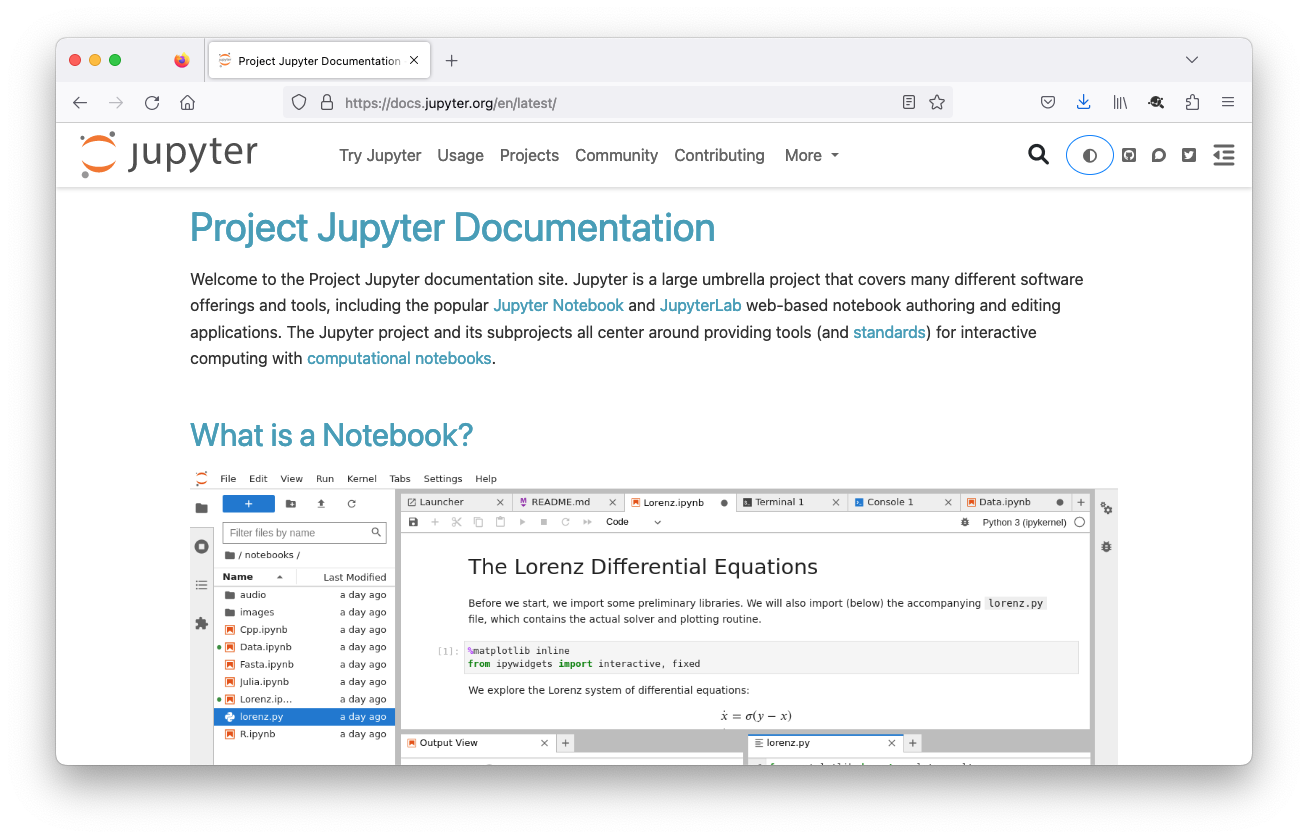Reload the page with the refresh button
The image size is (1308, 839).
(152, 102)
